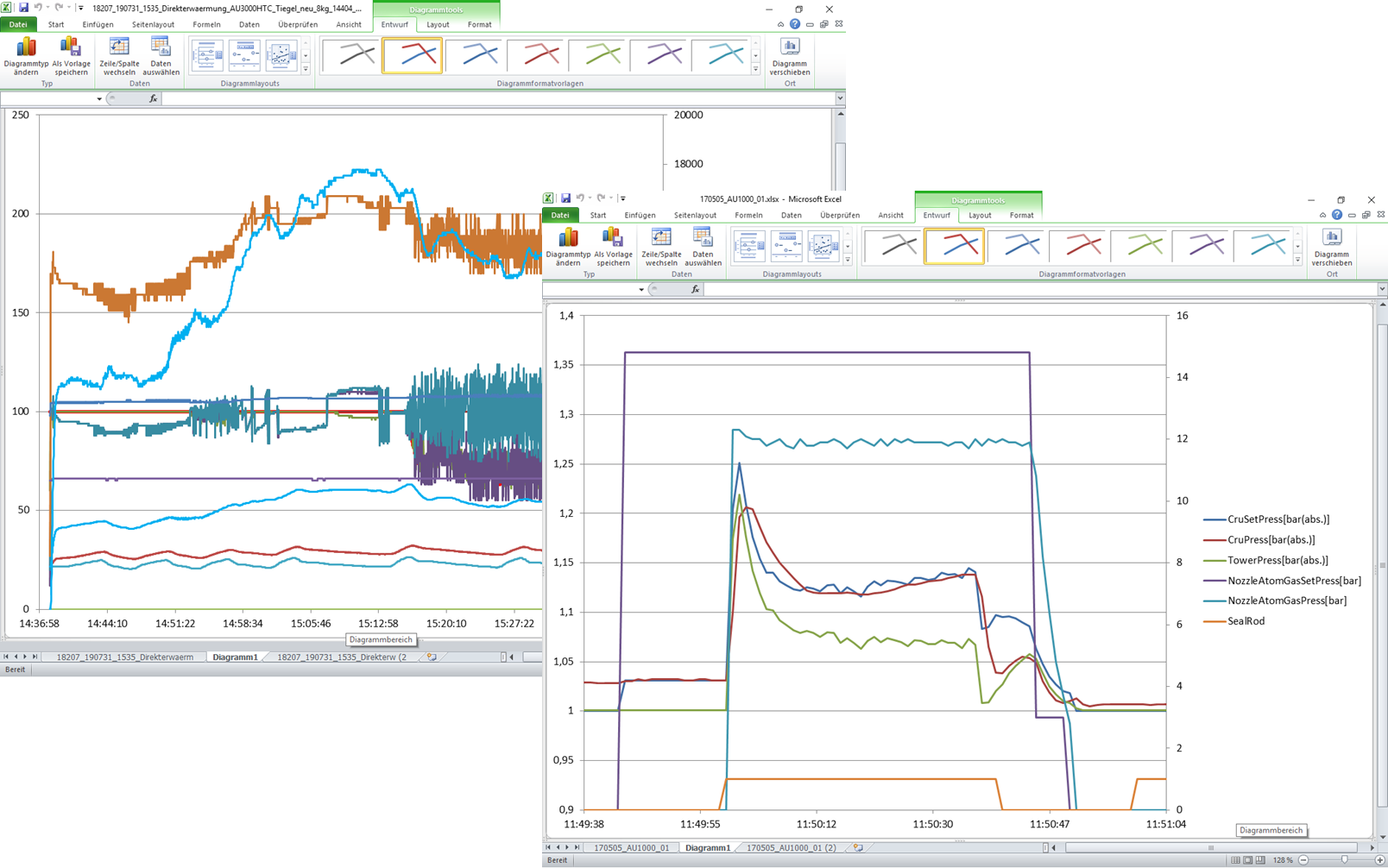Click the insert function fx button in the front window
The height and width of the screenshot is (868, 1388).
695,290
